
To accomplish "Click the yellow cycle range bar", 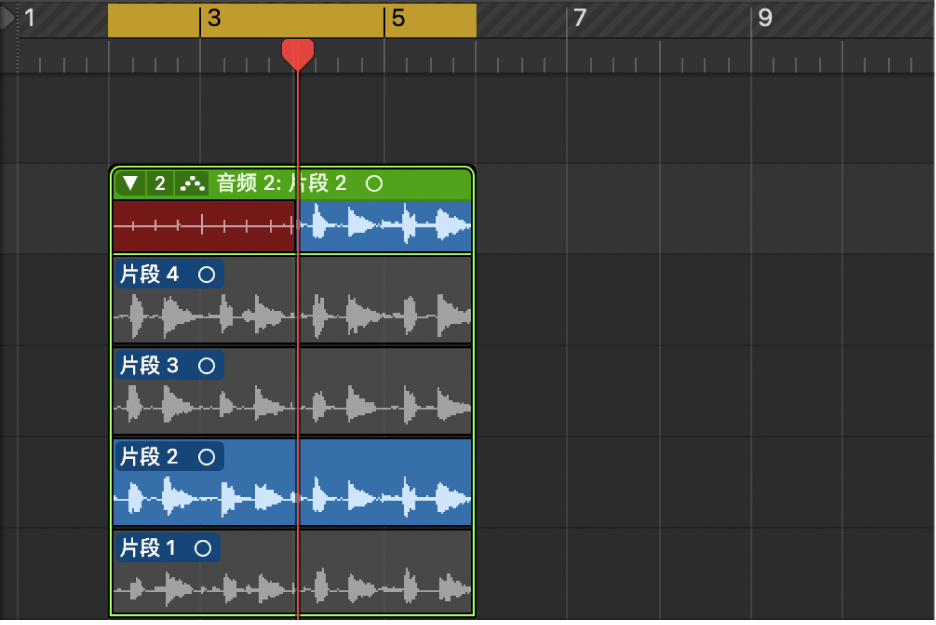I will tap(292, 20).
